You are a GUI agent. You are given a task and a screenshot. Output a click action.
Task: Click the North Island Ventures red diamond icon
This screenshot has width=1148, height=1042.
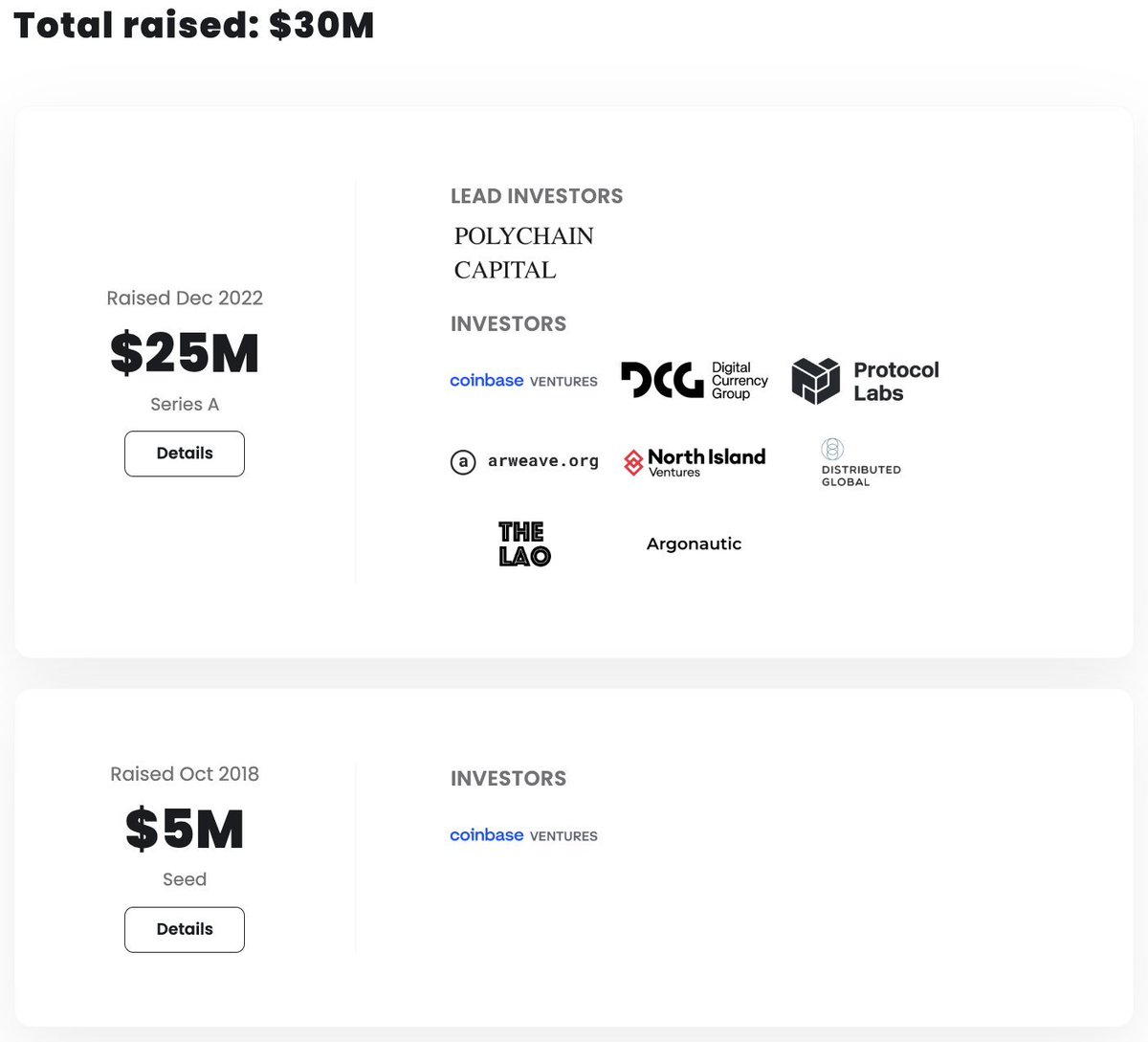click(x=633, y=462)
